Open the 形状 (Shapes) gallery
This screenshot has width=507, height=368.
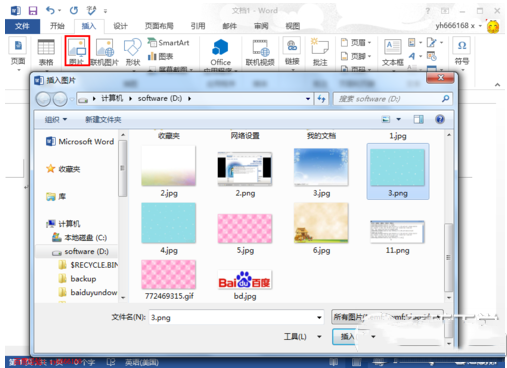point(133,52)
